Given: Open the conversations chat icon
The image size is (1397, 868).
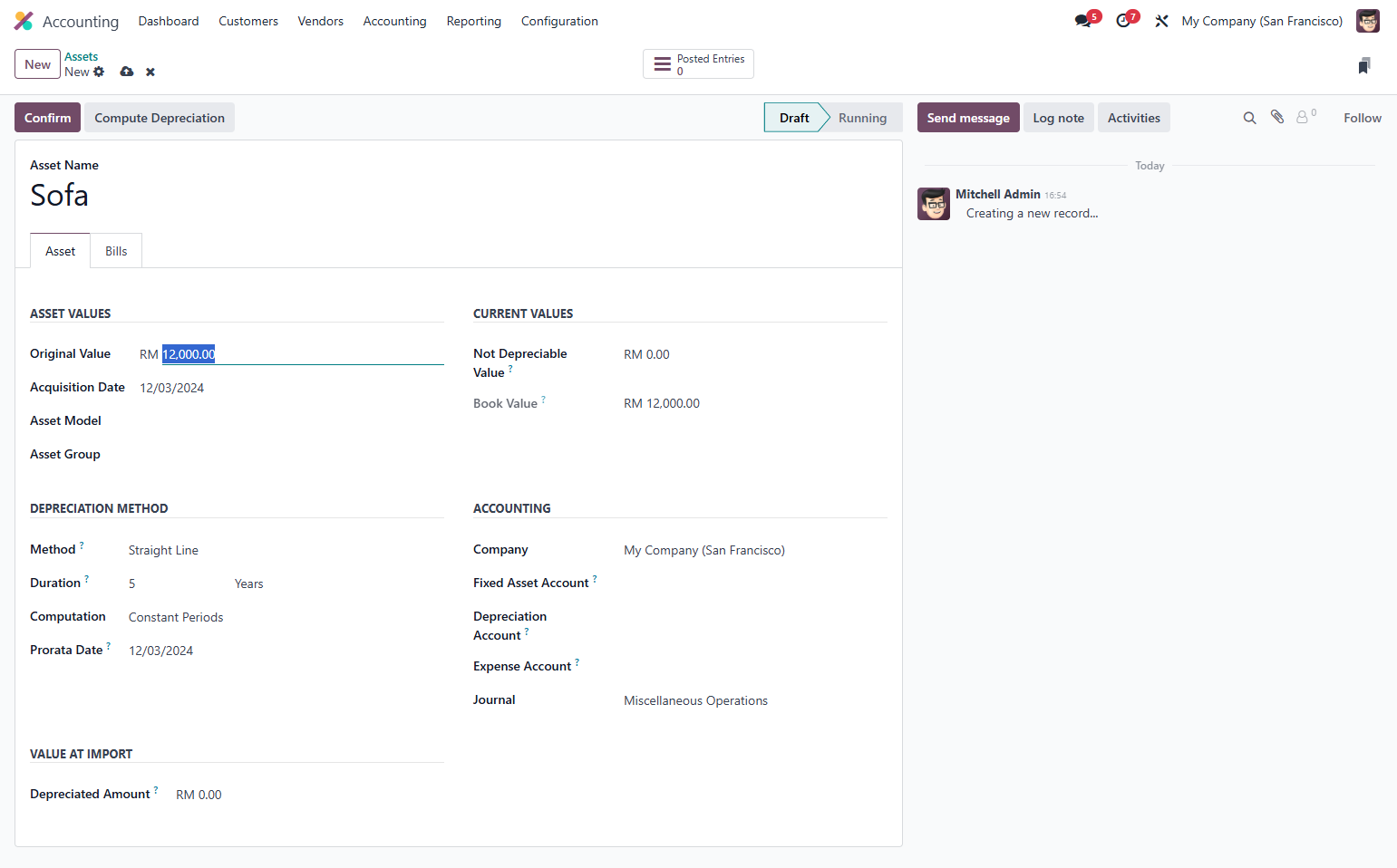Looking at the screenshot, I should tap(1082, 21).
